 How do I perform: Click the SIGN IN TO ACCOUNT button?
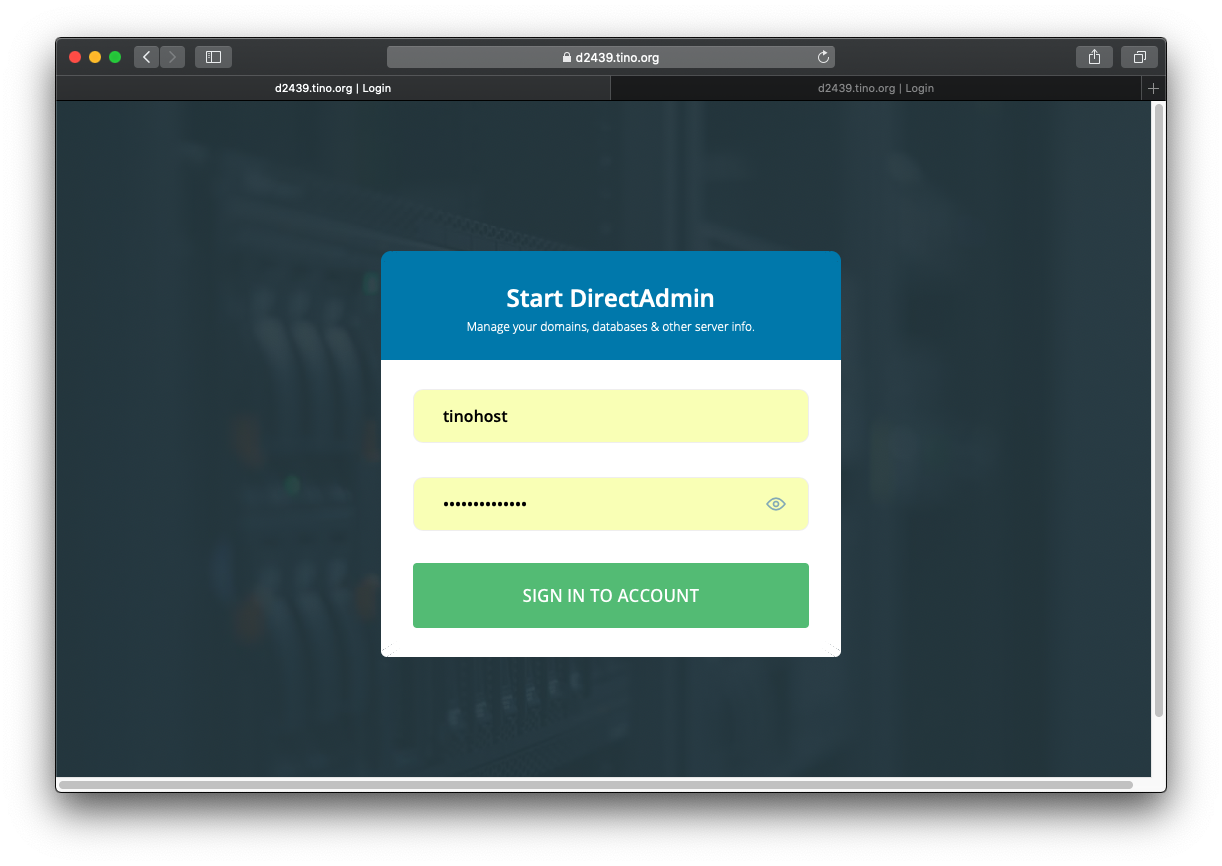[x=611, y=596]
